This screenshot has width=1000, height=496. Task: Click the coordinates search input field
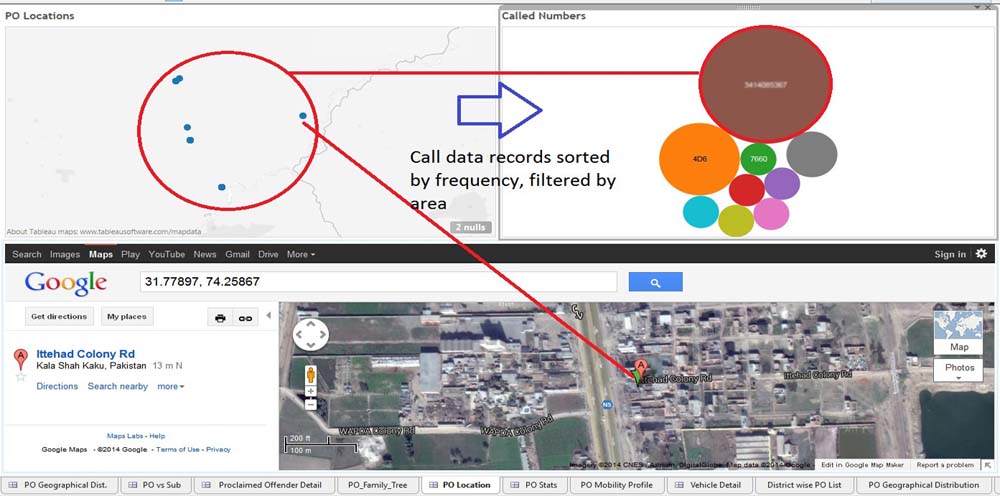378,282
